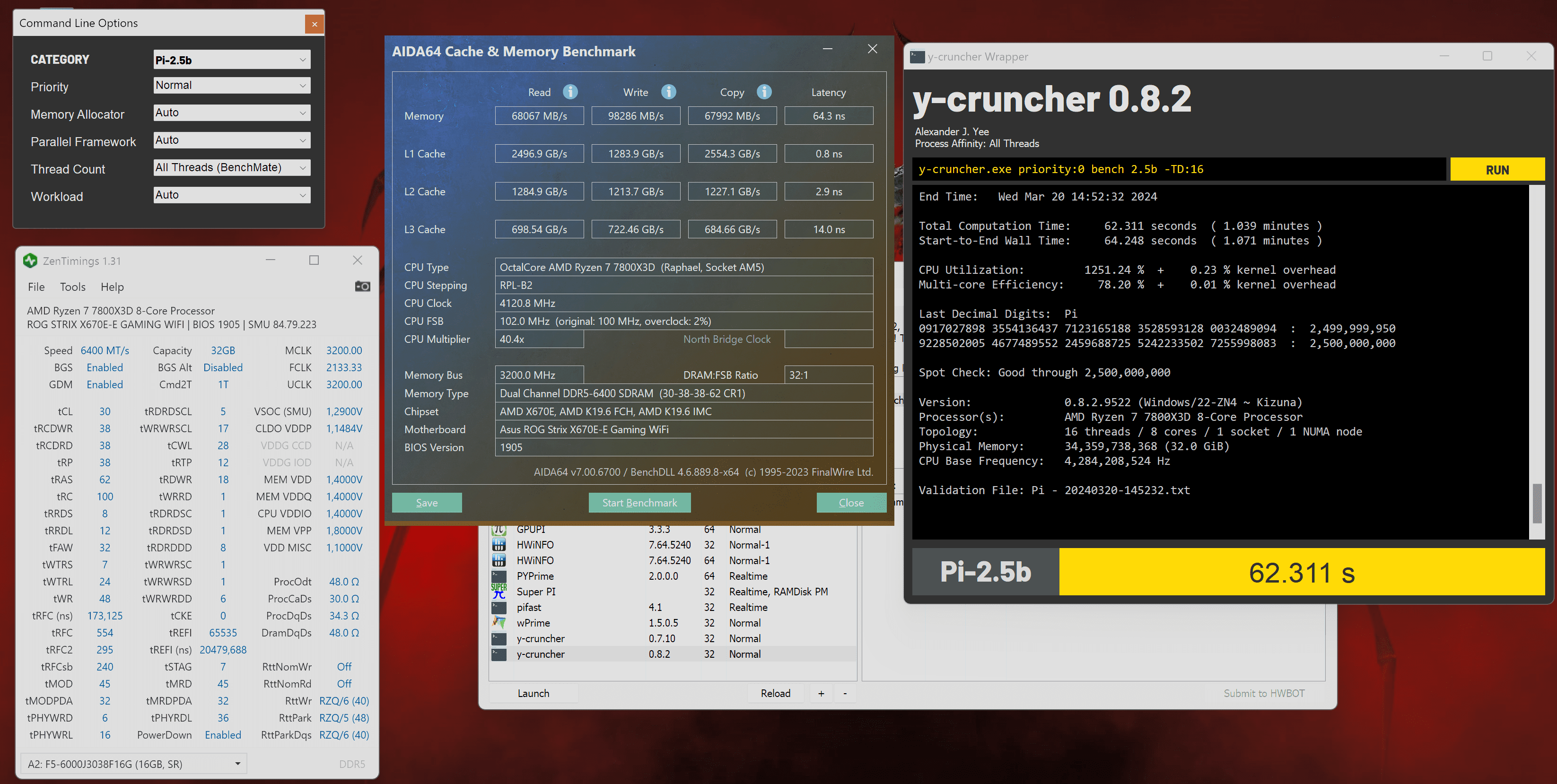
Task: Click the Submit to HWBOT link
Action: 1264,693
